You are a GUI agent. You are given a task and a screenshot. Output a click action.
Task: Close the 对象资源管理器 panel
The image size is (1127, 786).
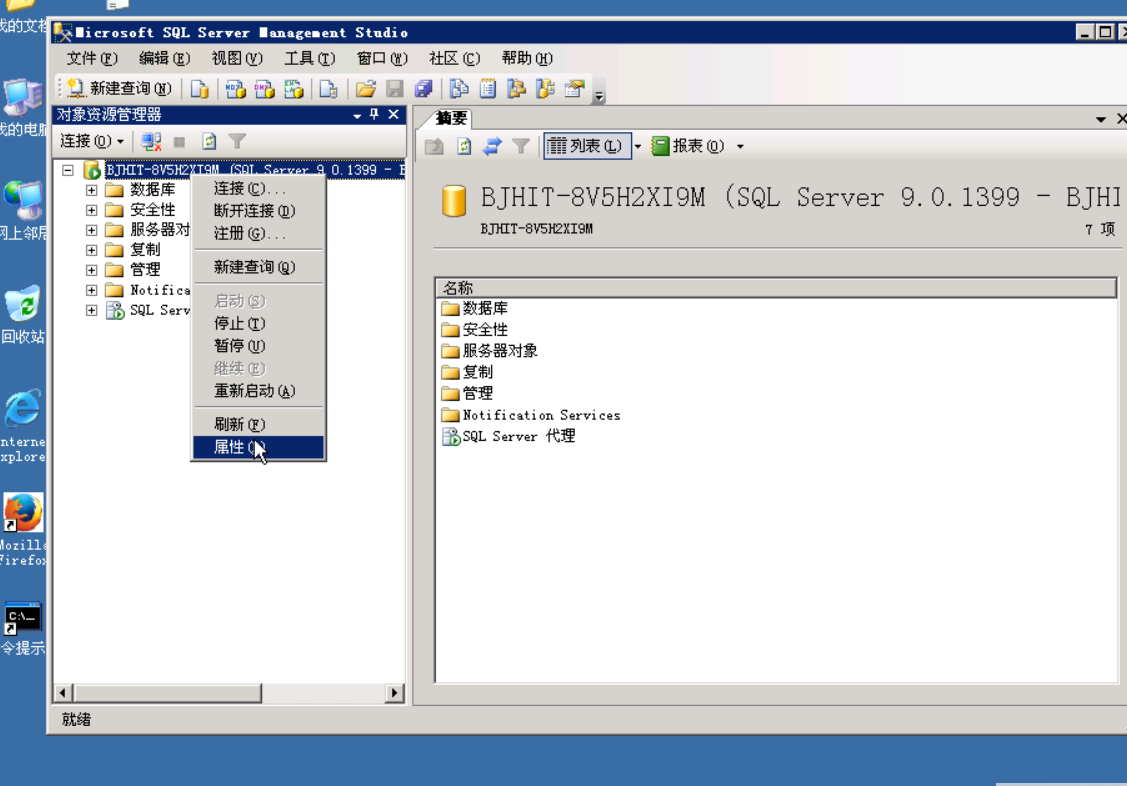point(393,114)
